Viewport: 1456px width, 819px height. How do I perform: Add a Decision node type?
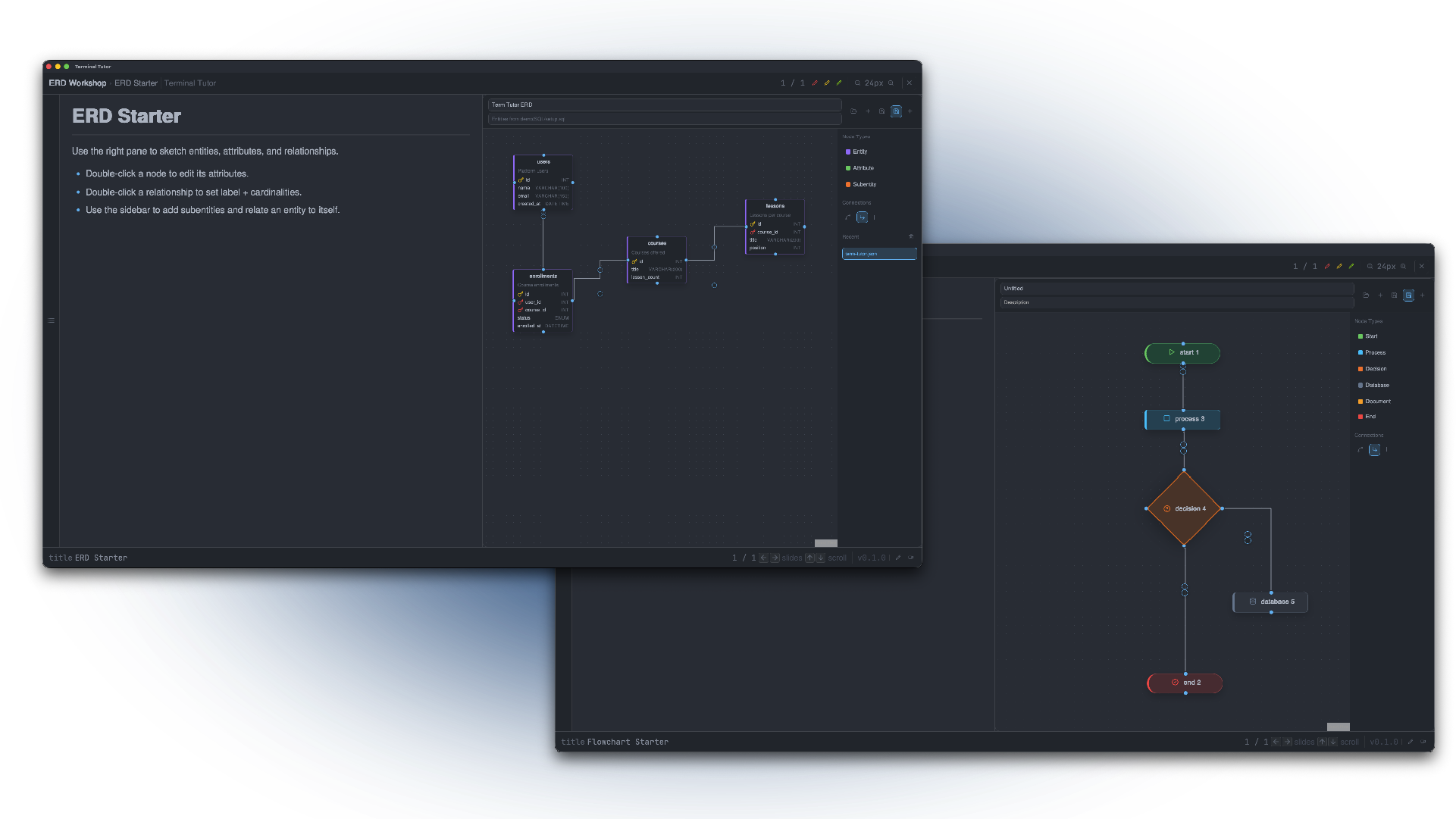tap(1373, 369)
